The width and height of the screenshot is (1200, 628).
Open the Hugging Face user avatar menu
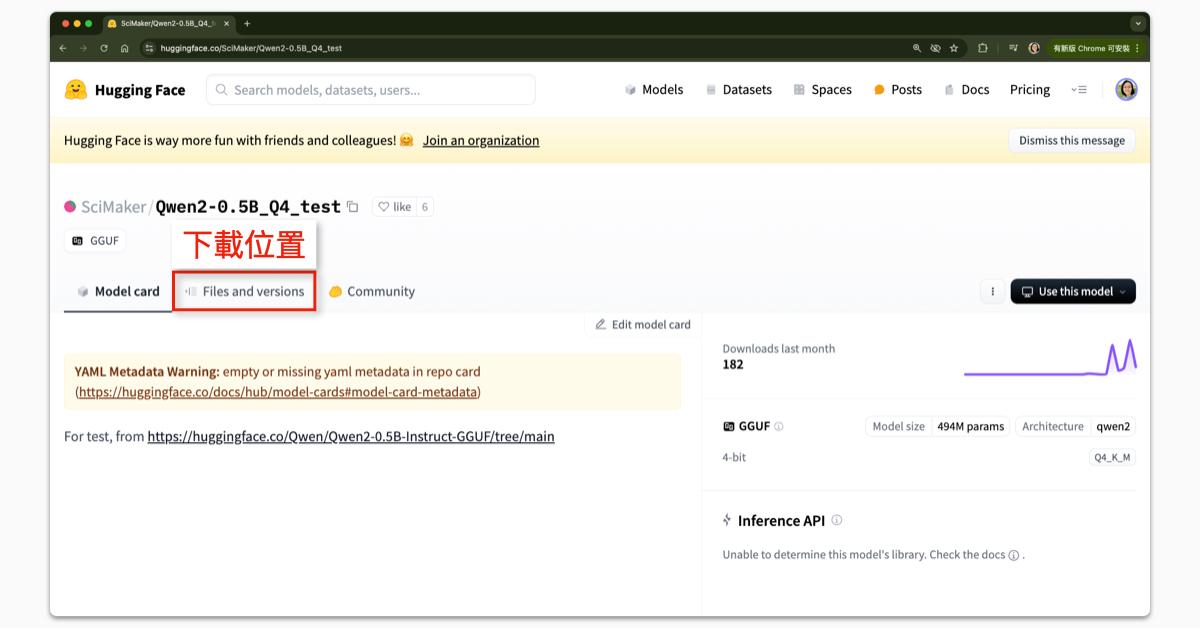pyautogui.click(x=1126, y=90)
